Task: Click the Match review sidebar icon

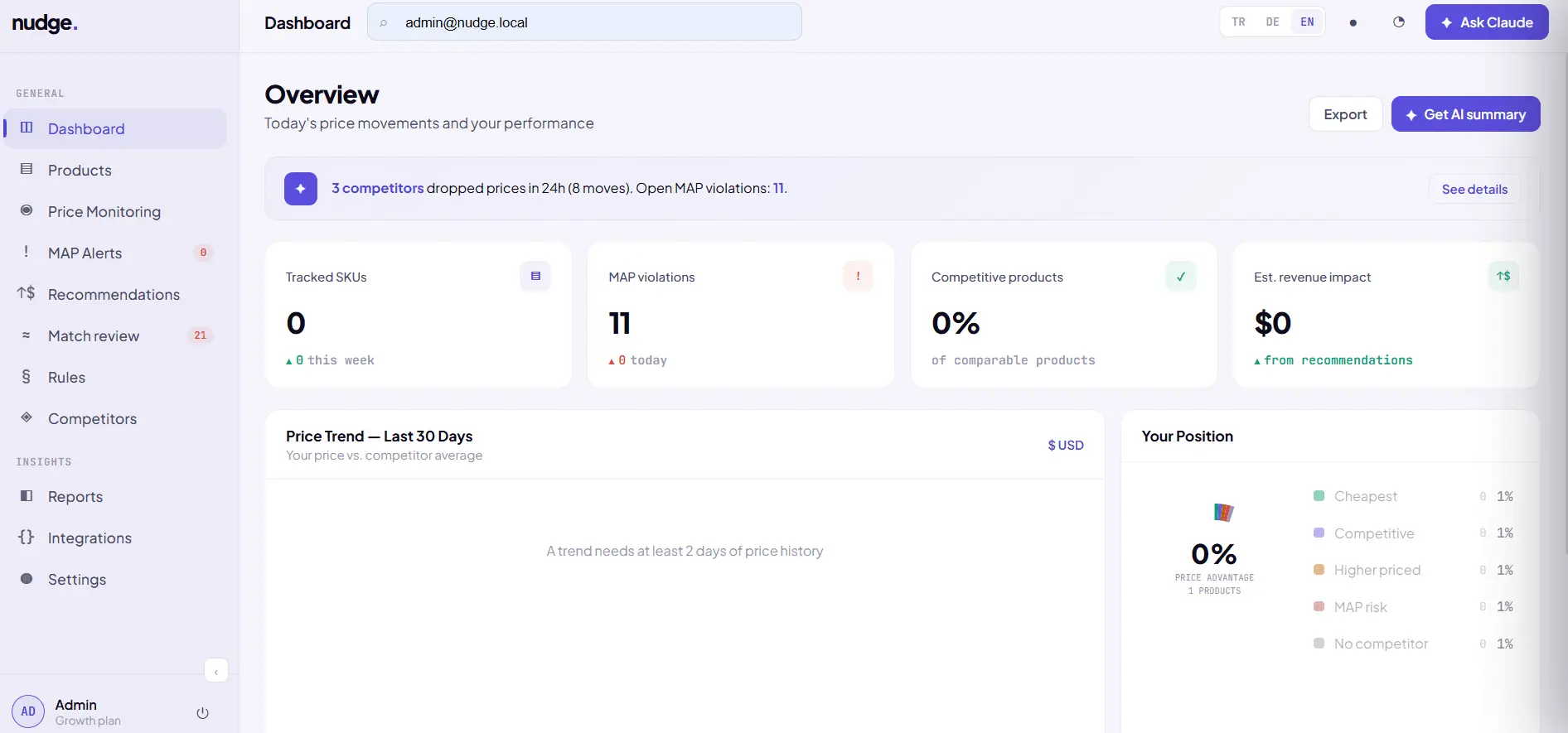Action: (x=27, y=335)
